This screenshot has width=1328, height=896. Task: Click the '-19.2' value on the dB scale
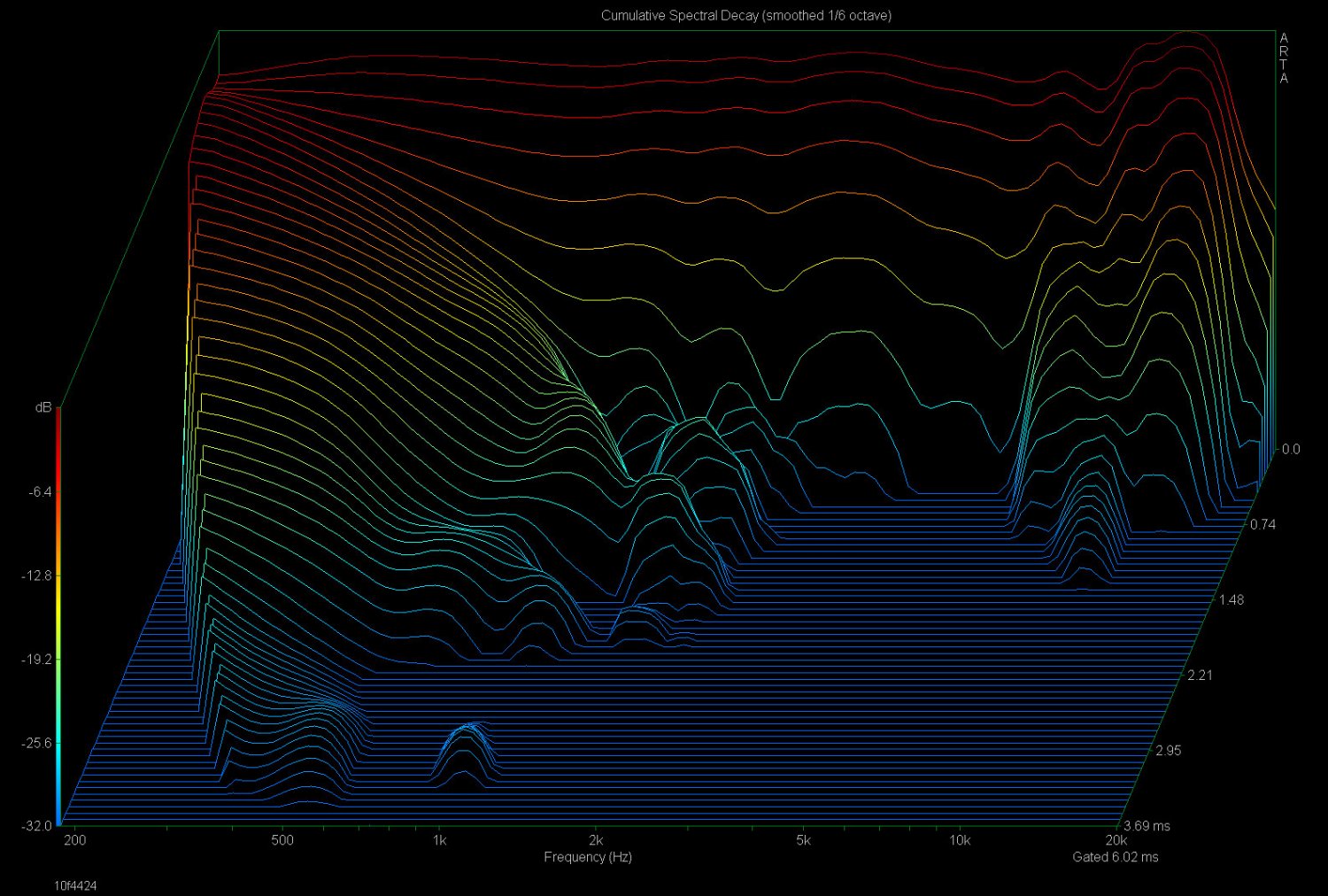click(x=36, y=660)
